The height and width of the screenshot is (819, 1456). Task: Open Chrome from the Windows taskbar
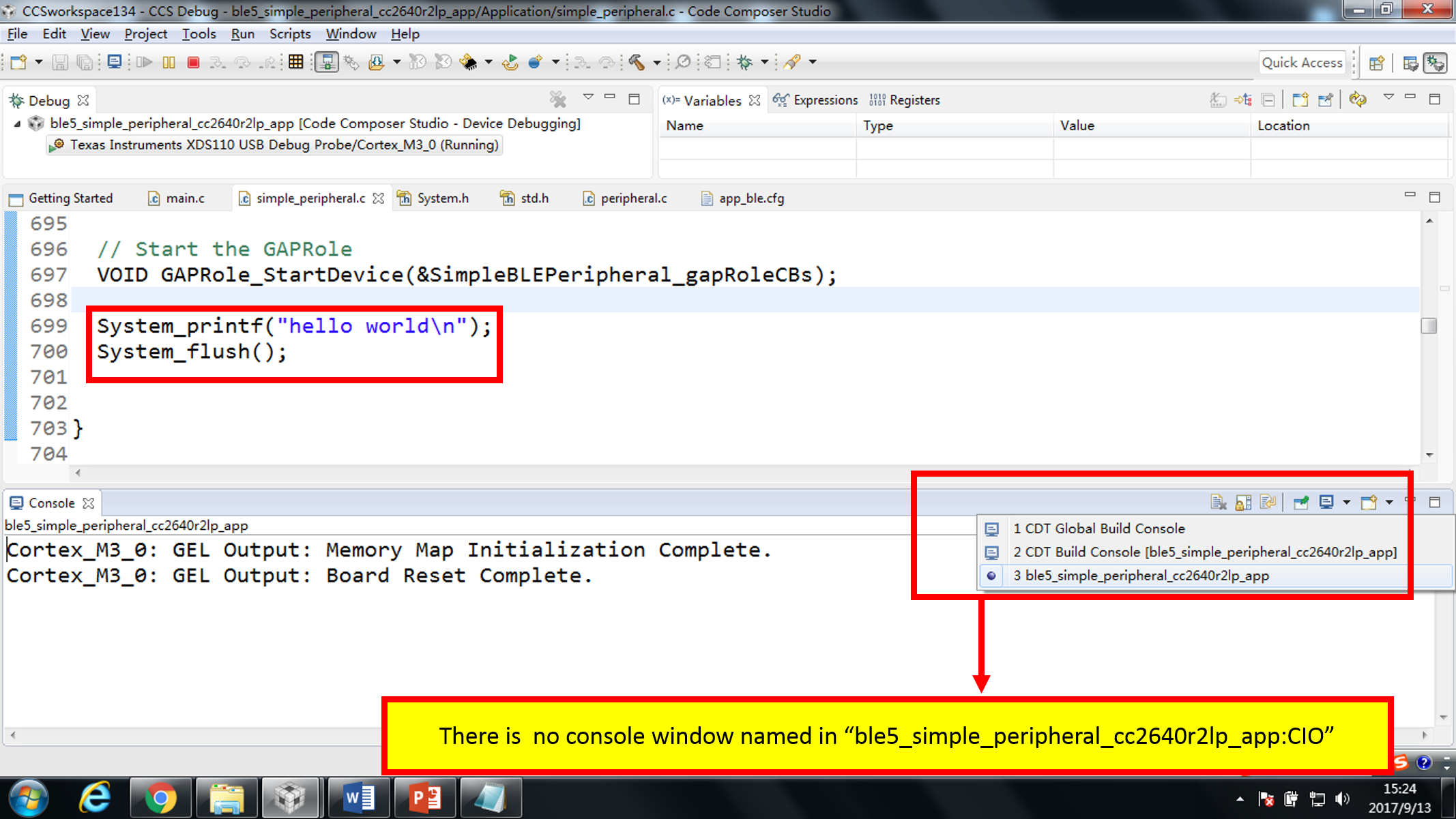coord(160,798)
